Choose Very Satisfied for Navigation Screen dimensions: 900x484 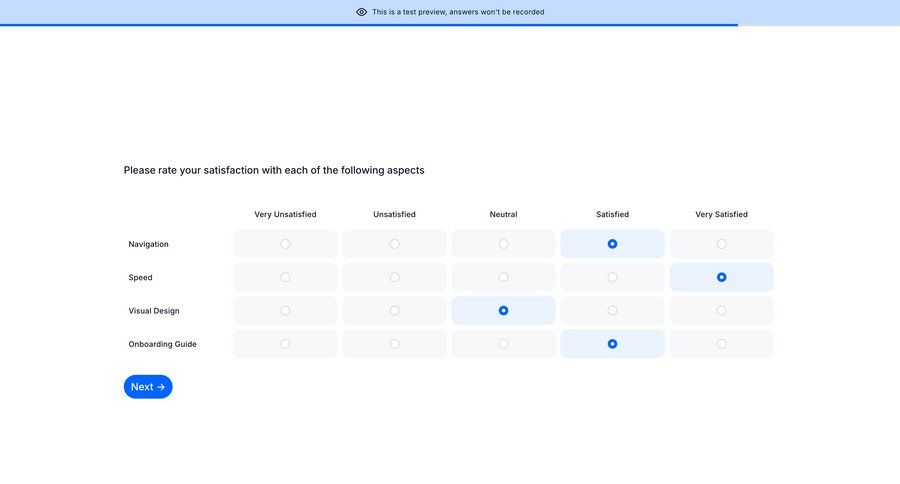pos(721,244)
